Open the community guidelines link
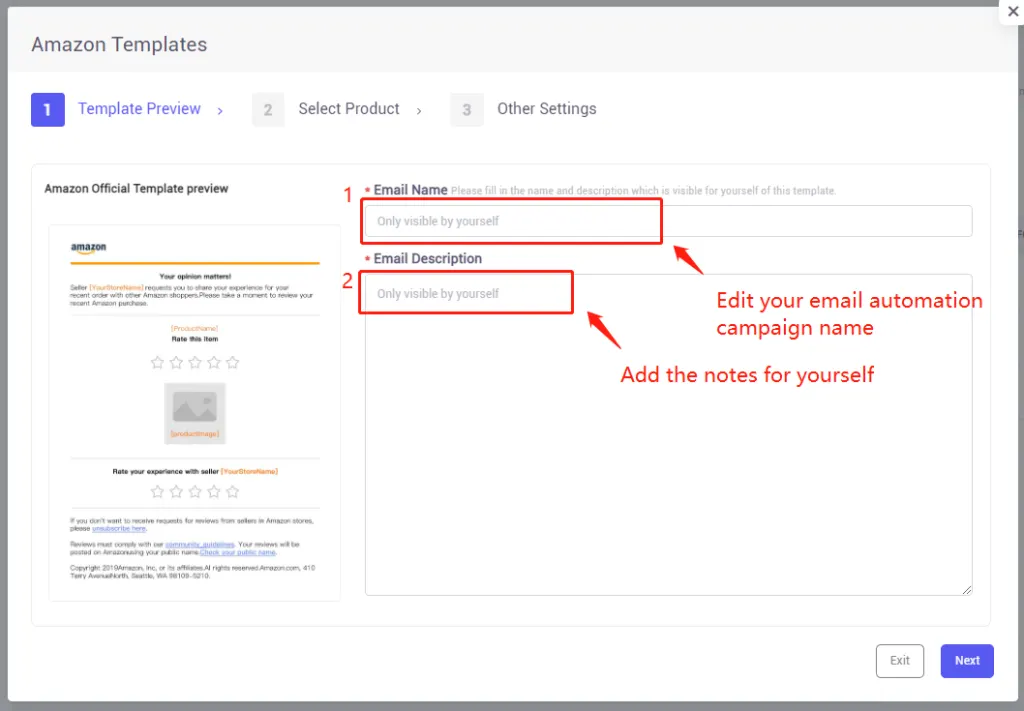 [200, 545]
